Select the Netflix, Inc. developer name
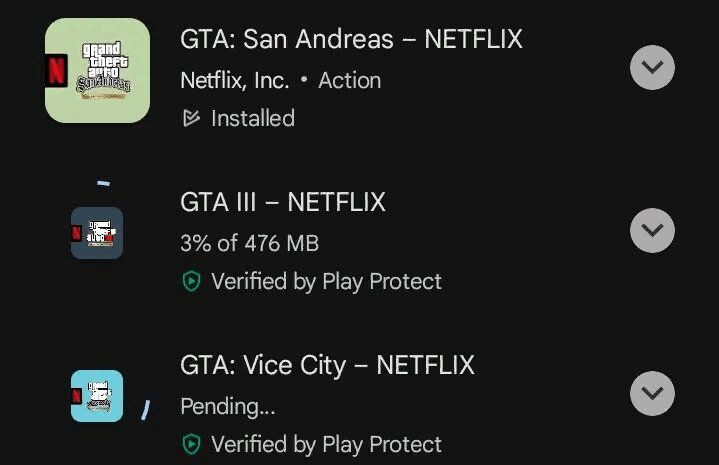The height and width of the screenshot is (465, 719). 234,80
